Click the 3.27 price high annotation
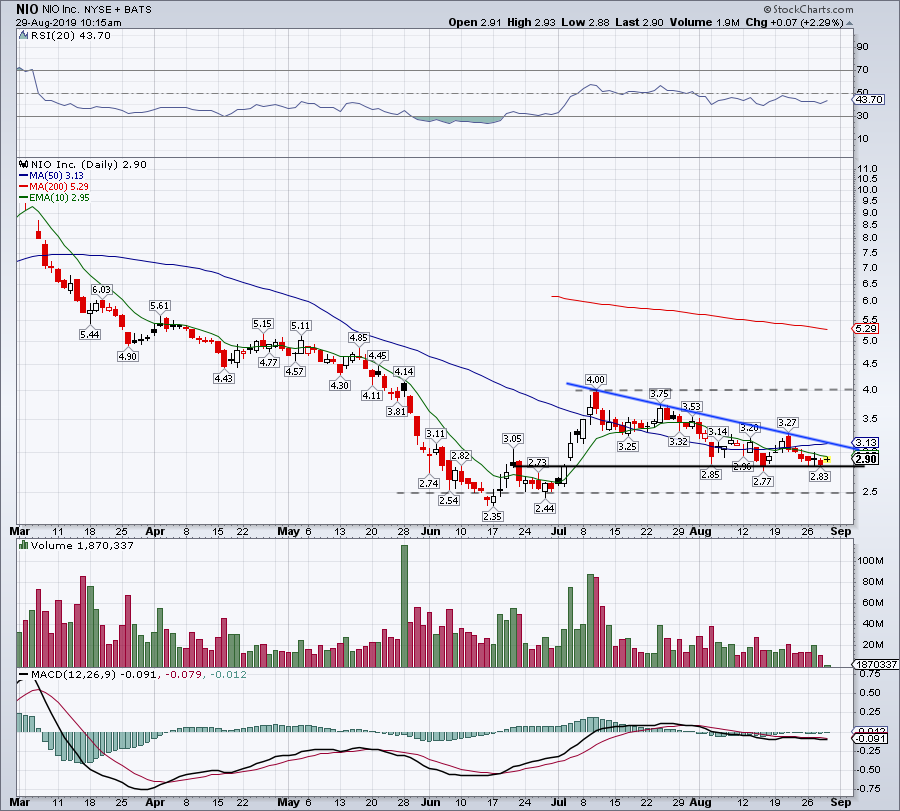Viewport: 900px width, 811px height. tap(788, 423)
